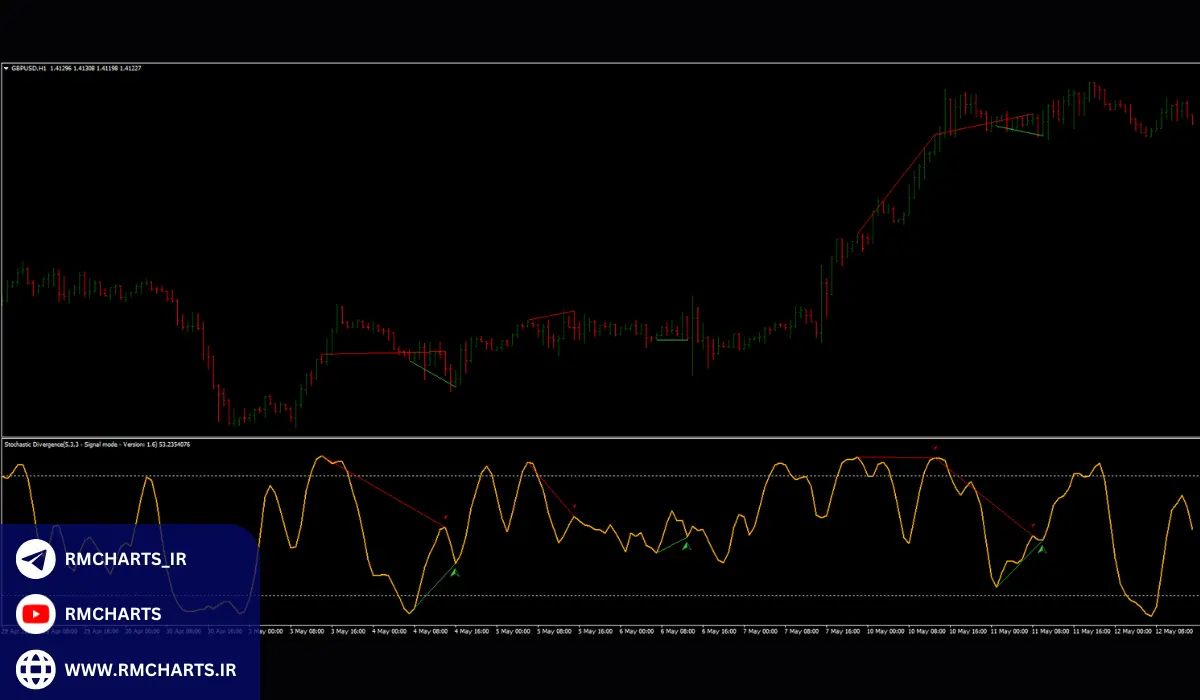Viewport: 1200px width, 700px height.
Task: Click the YouTube play icon
Action: [36, 614]
